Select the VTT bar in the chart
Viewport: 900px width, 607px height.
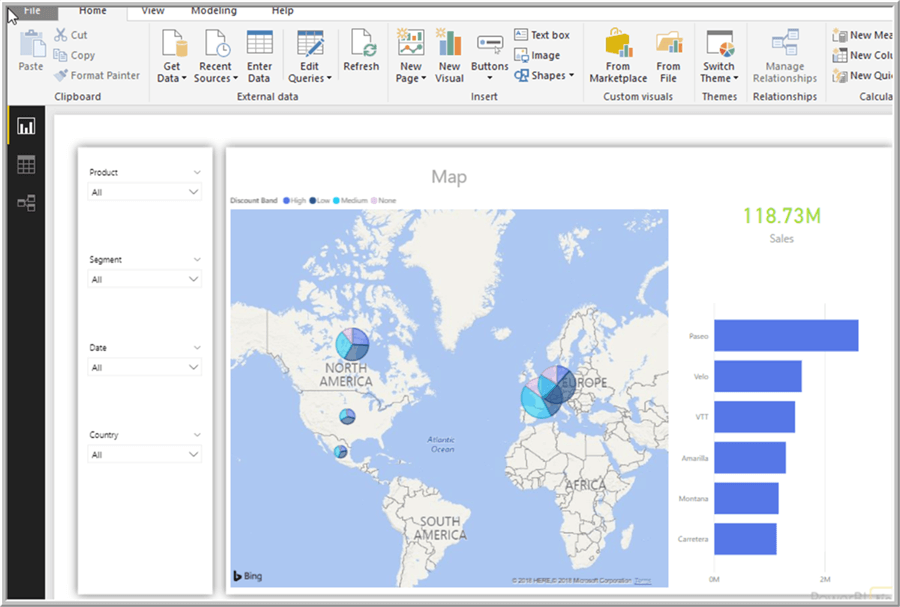tap(755, 417)
